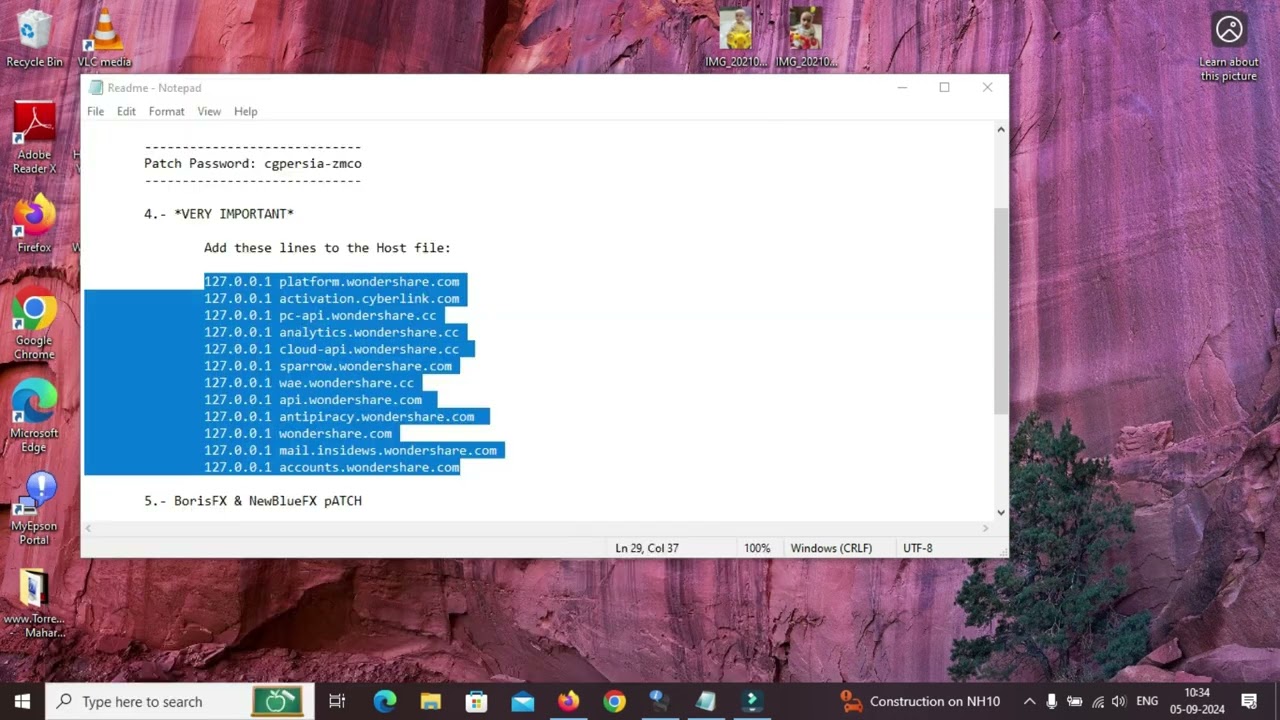Switch to Notepad taskbar icon
The image size is (1280, 720).
tap(707, 701)
